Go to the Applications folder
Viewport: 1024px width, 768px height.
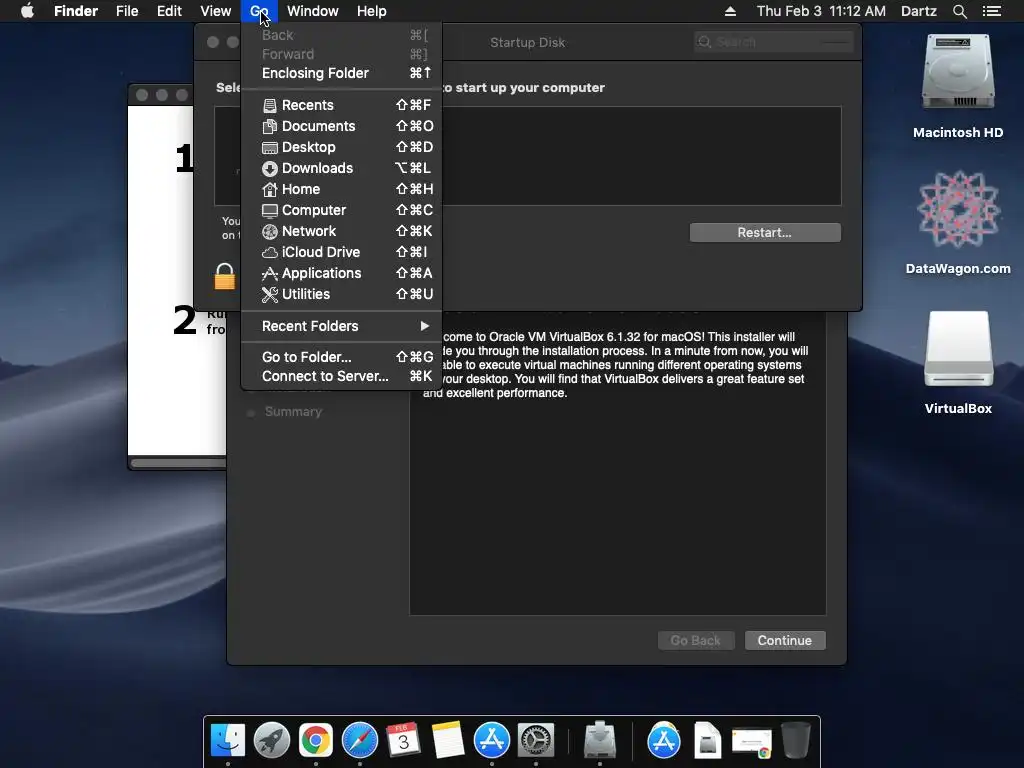click(342, 273)
